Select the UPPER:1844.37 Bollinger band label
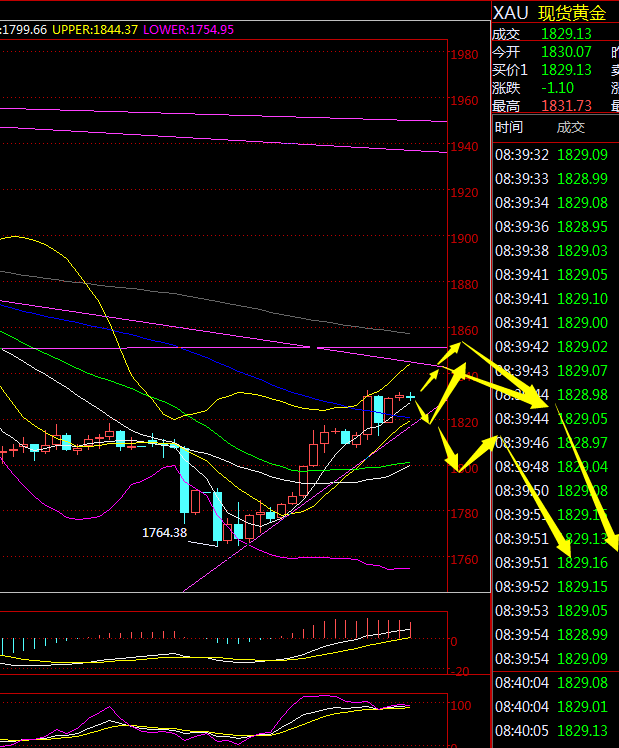619x748 pixels. [x=93, y=30]
